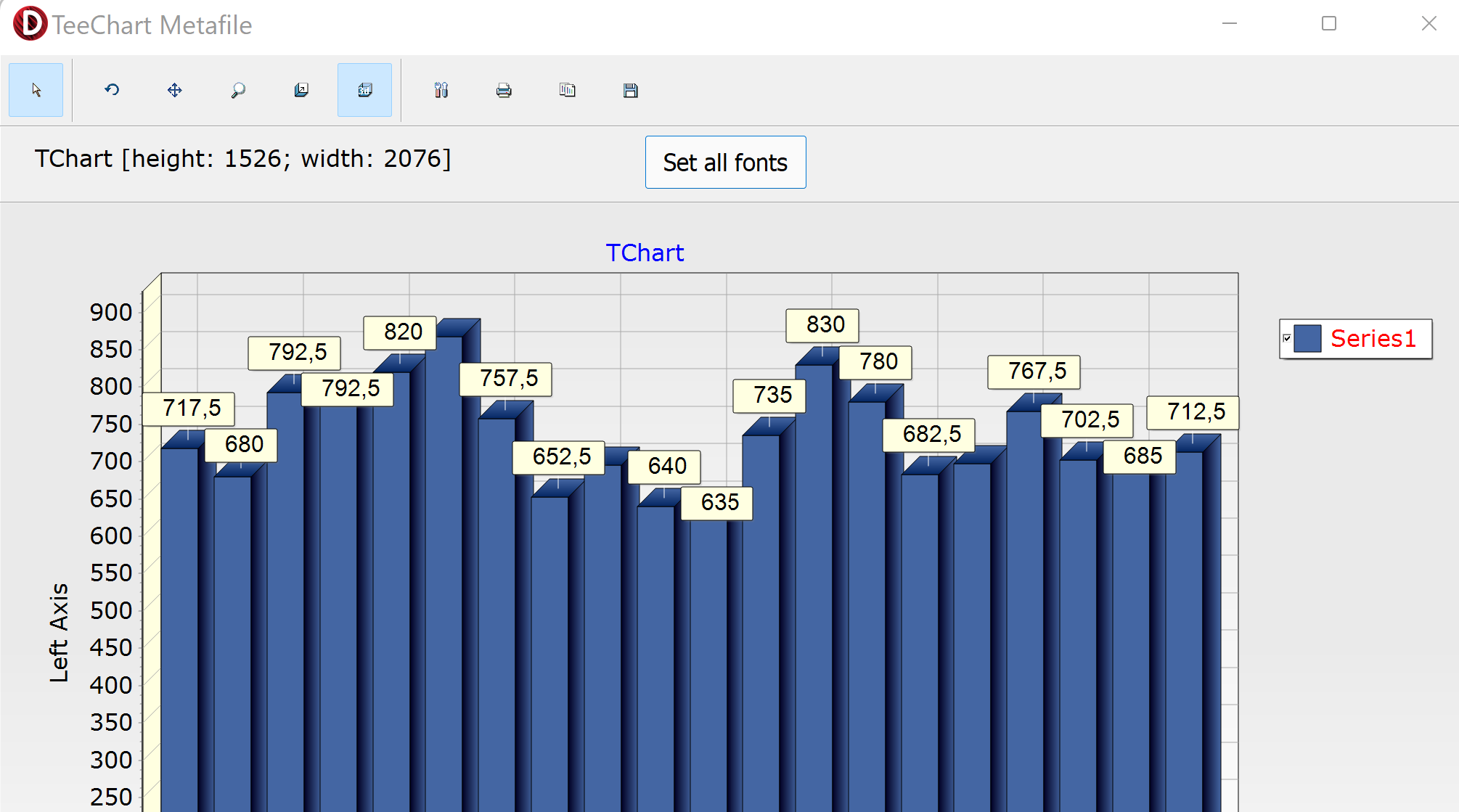Image resolution: width=1459 pixels, height=812 pixels.
Task: Select the 680 mark label
Action: (x=241, y=445)
